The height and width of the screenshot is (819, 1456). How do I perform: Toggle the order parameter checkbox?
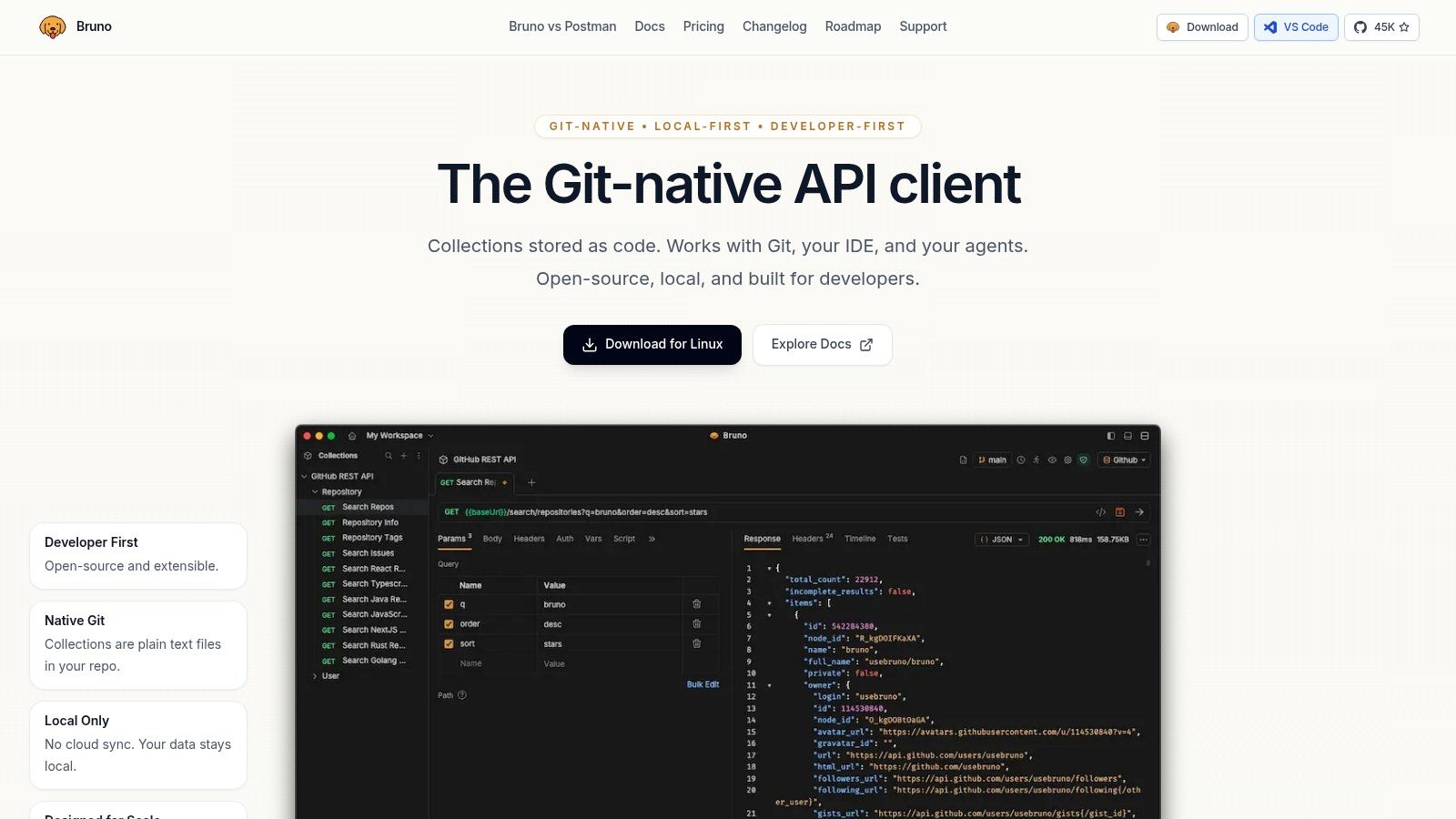coord(449,624)
